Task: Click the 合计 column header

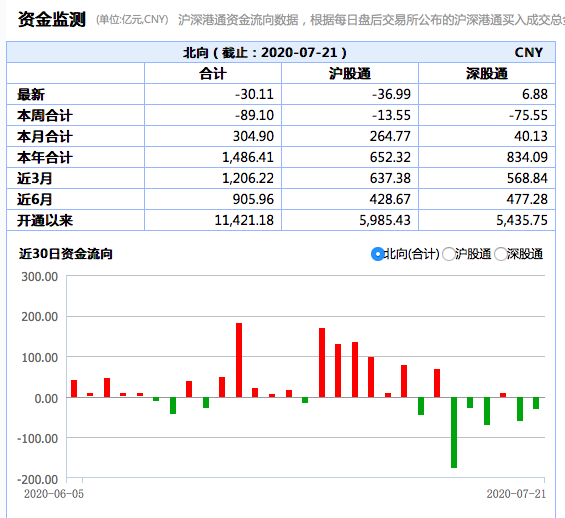Action: tap(213, 73)
